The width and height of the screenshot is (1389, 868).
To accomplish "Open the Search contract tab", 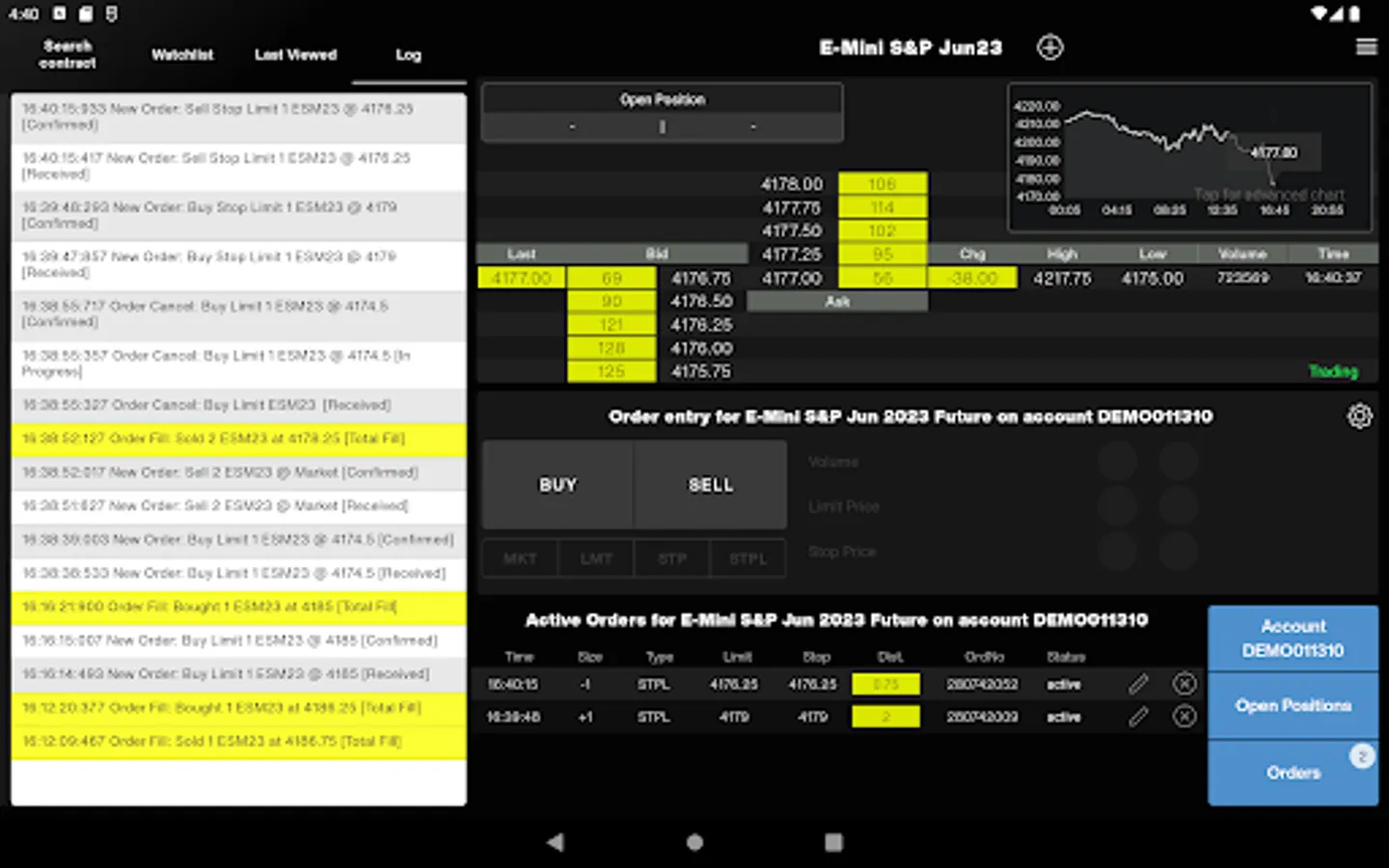I will (x=68, y=54).
